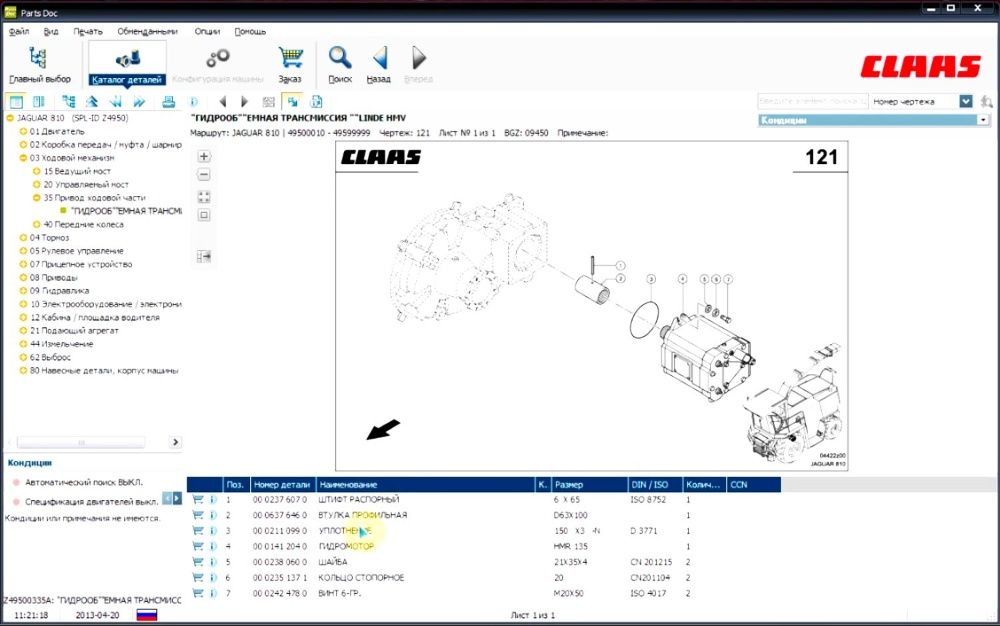Click part number 00 0211 099 0

[x=279, y=531]
